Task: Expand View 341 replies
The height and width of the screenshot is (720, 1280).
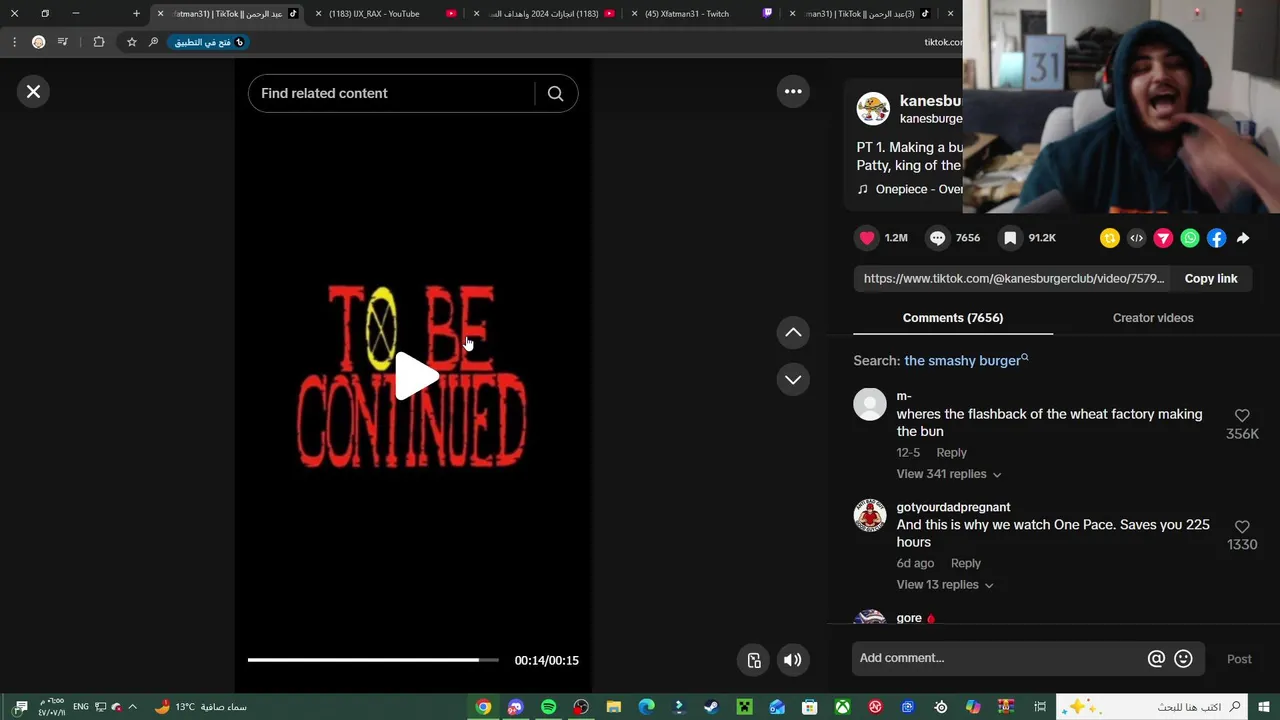Action: tap(949, 474)
